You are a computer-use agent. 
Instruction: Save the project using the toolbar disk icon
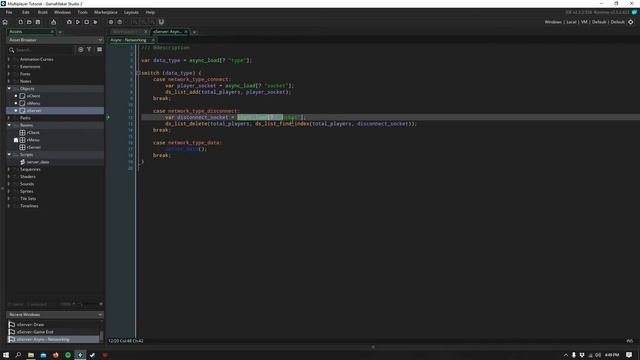[38, 22]
